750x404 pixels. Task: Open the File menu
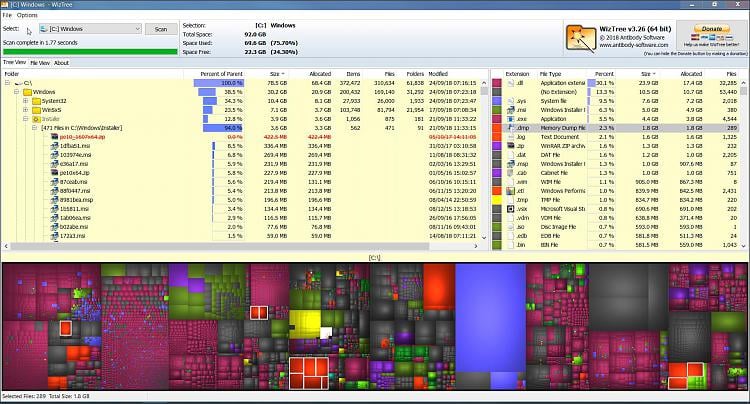[7, 15]
